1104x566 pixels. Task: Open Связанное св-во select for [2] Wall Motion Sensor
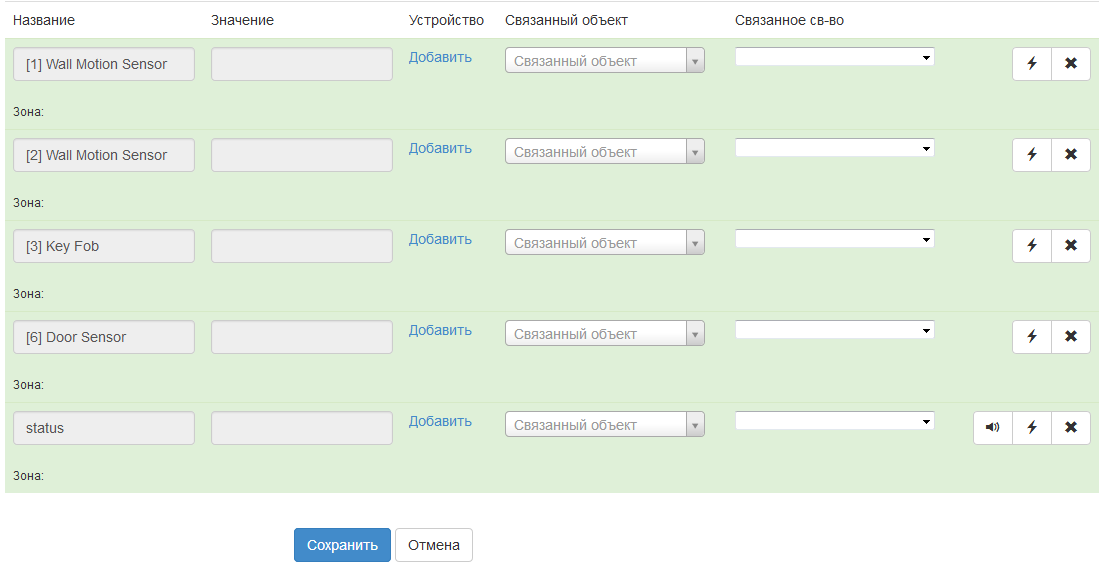click(834, 148)
